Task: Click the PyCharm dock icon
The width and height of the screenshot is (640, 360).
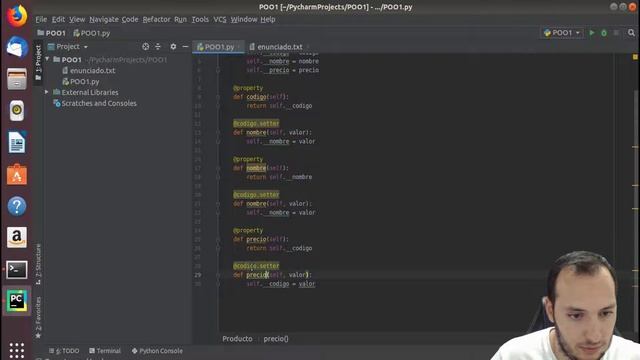Action: coord(17,301)
